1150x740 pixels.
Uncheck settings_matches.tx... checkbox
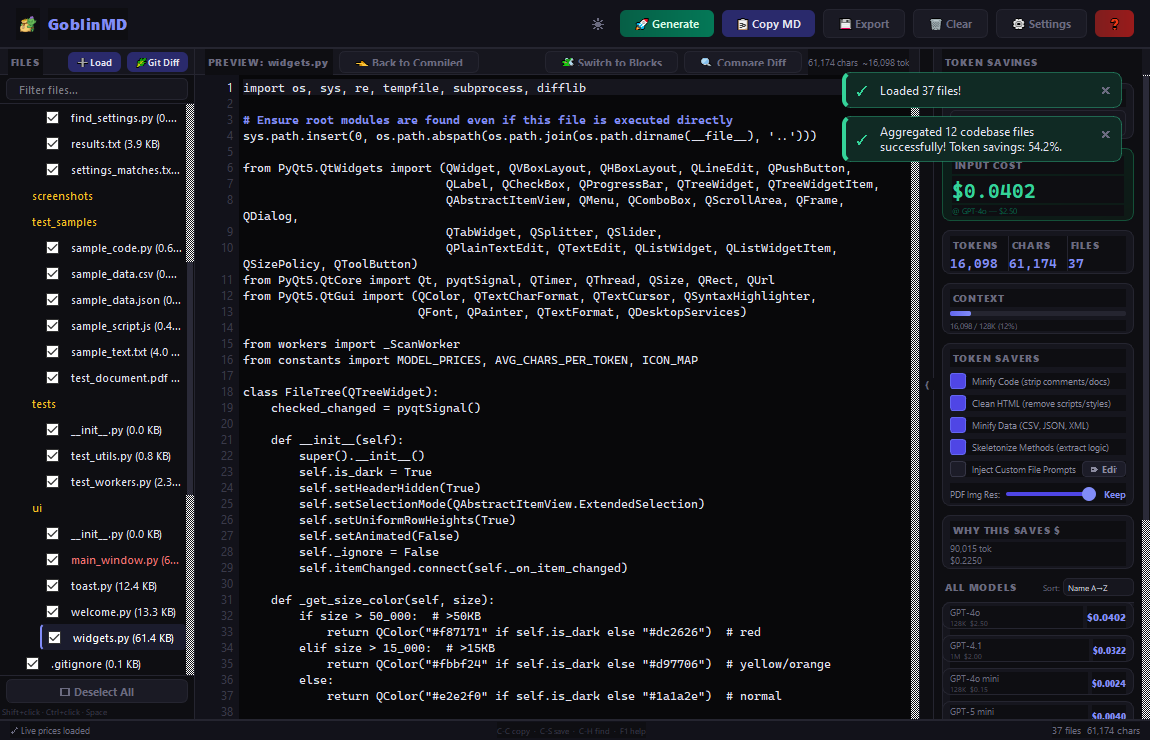53,169
